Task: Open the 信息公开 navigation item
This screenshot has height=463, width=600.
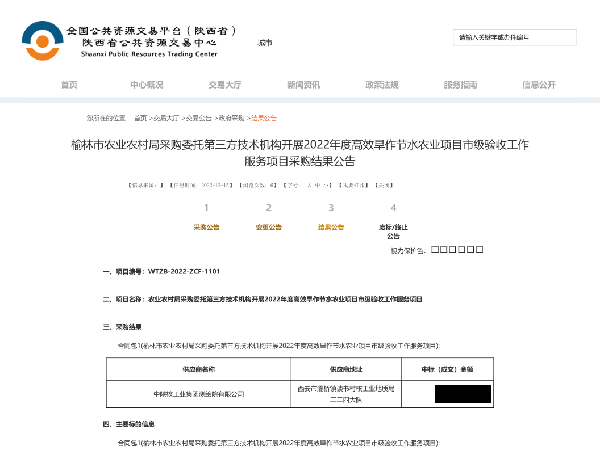Action: pyautogui.click(x=538, y=85)
